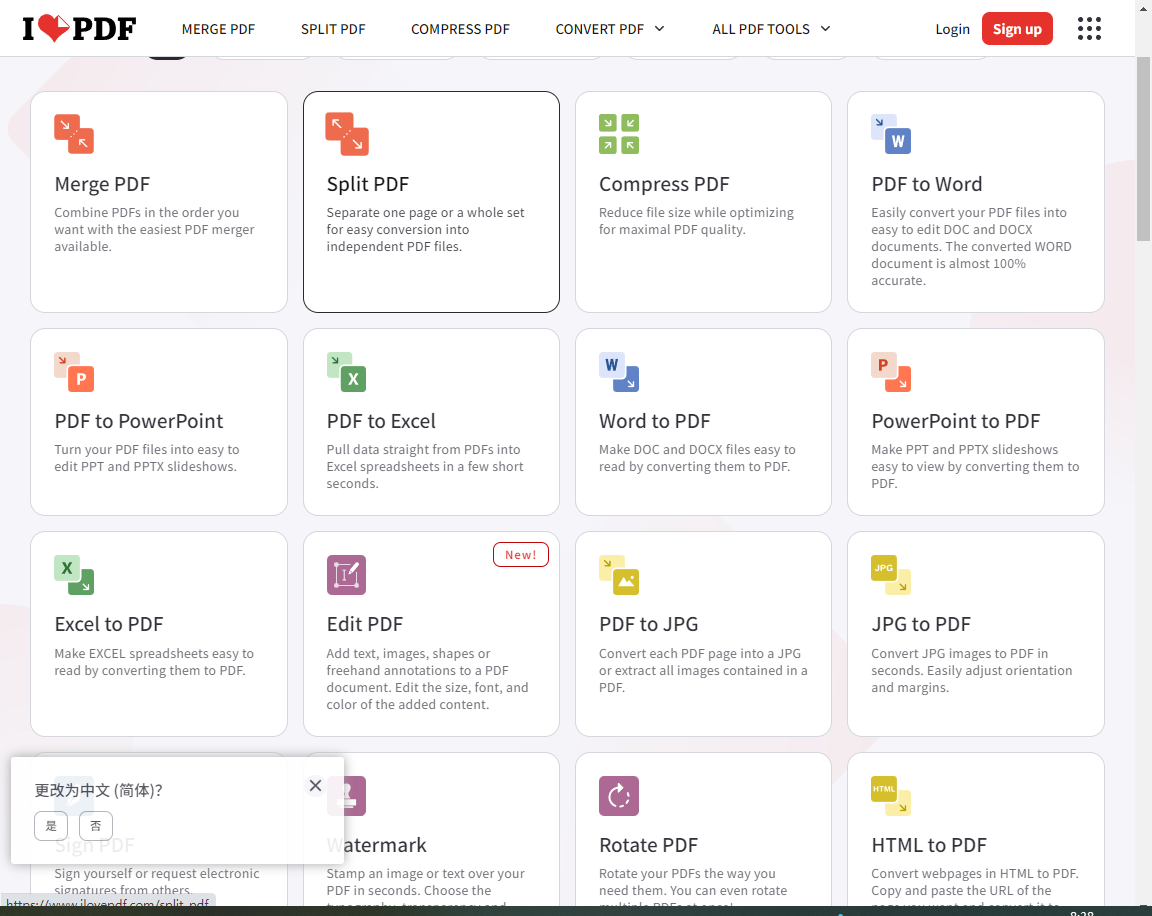Open Split PDF in top navigation
The image size is (1152, 916).
(x=333, y=29)
